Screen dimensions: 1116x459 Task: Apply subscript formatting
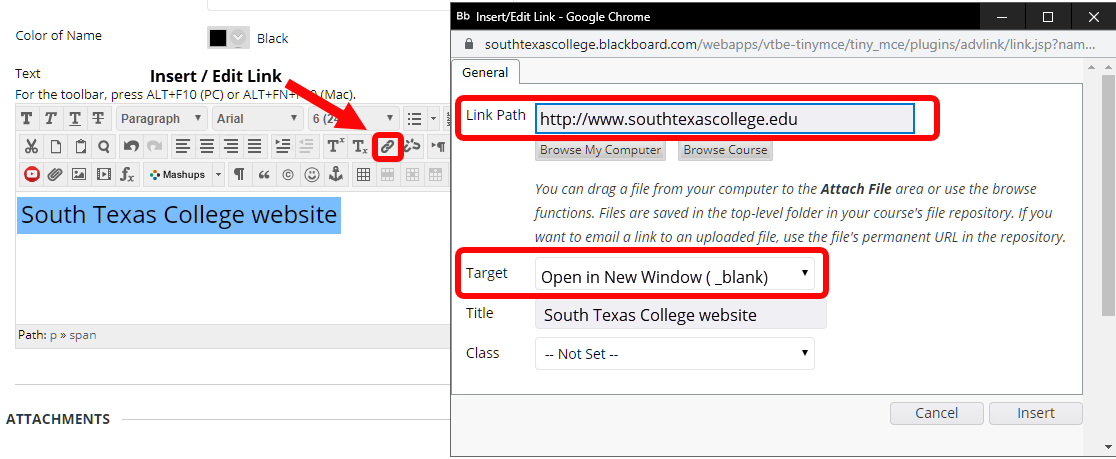[360, 147]
